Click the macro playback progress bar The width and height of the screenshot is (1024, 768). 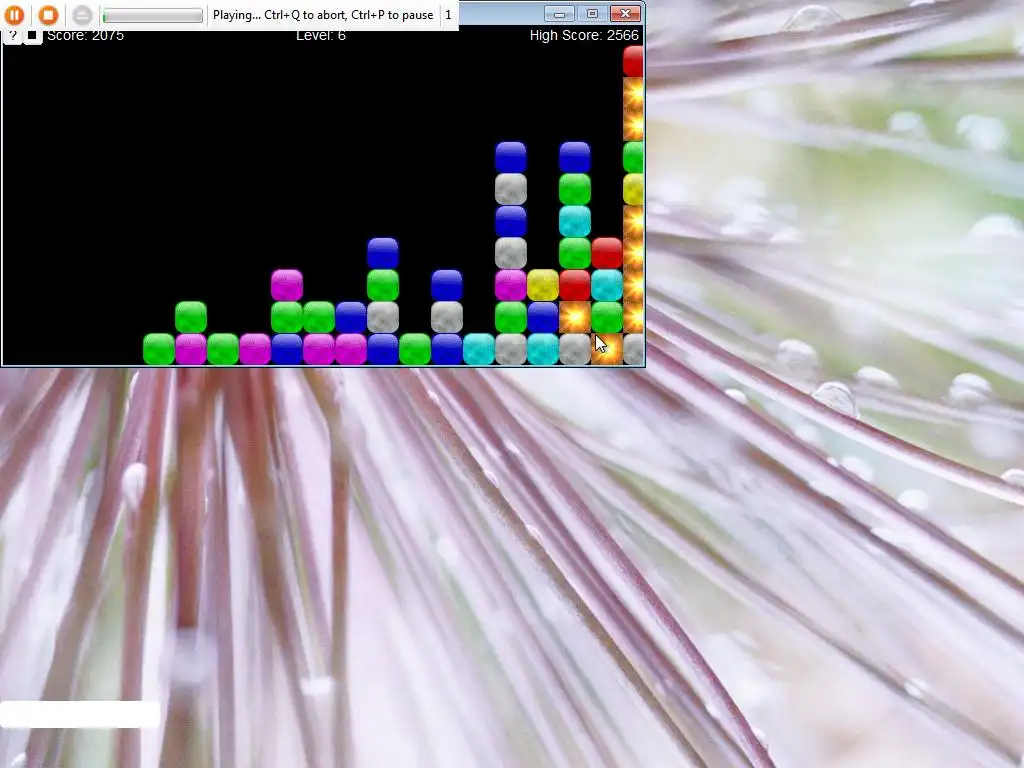point(153,15)
